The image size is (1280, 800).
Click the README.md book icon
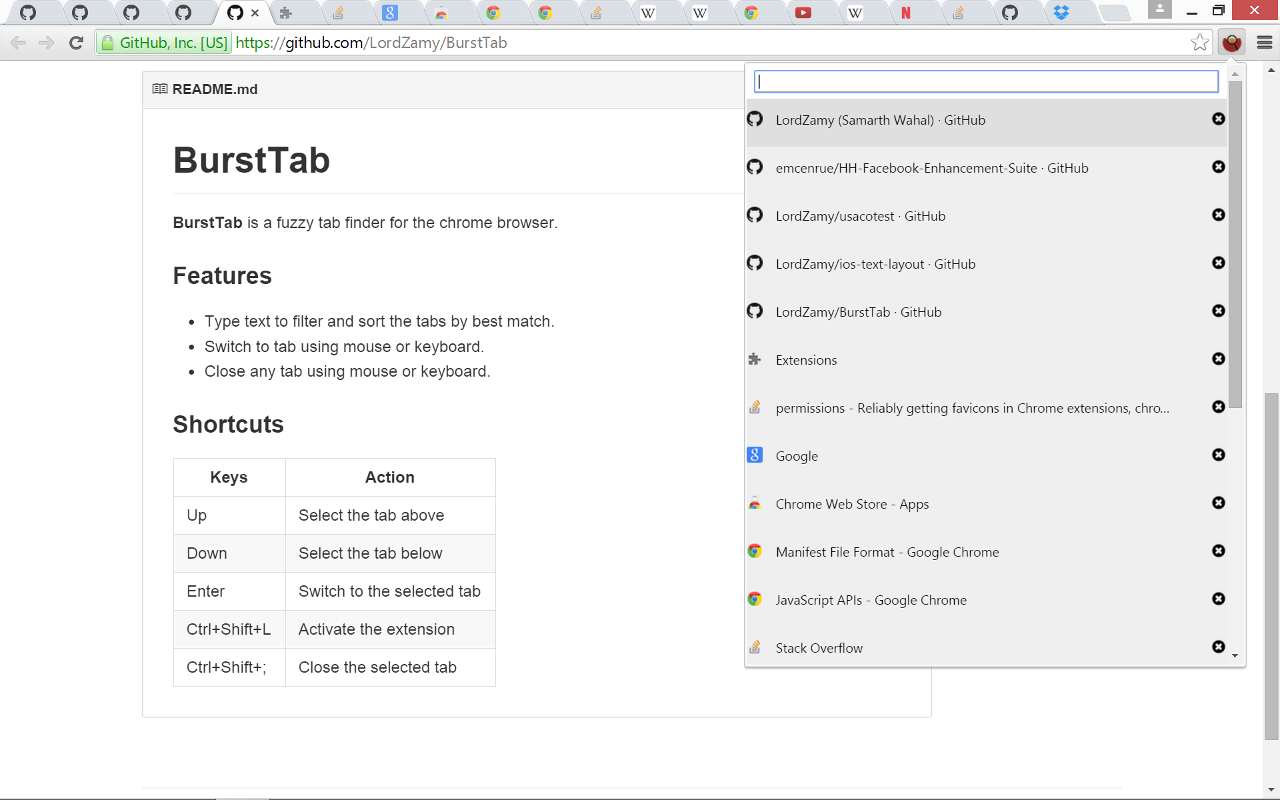click(x=160, y=89)
